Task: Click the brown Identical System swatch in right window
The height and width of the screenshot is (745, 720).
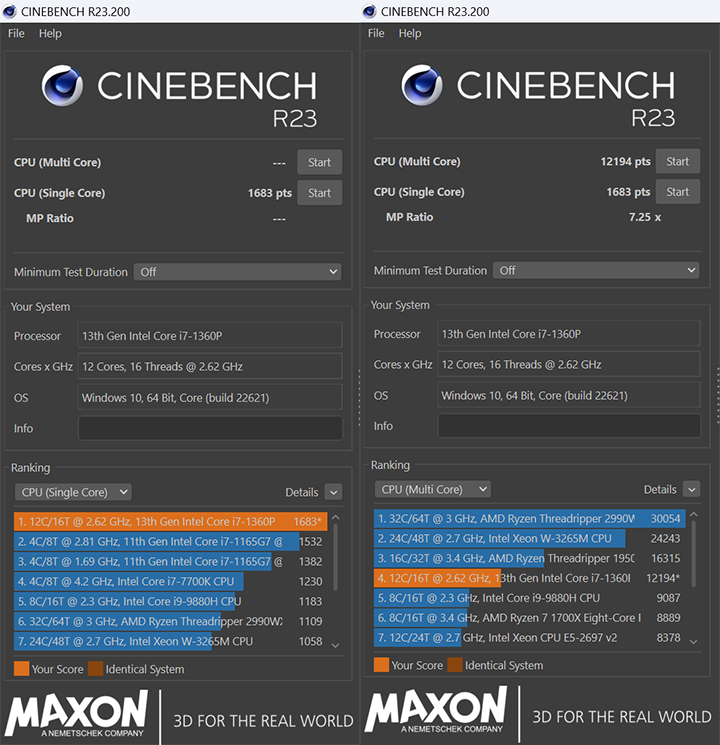Action: [455, 665]
